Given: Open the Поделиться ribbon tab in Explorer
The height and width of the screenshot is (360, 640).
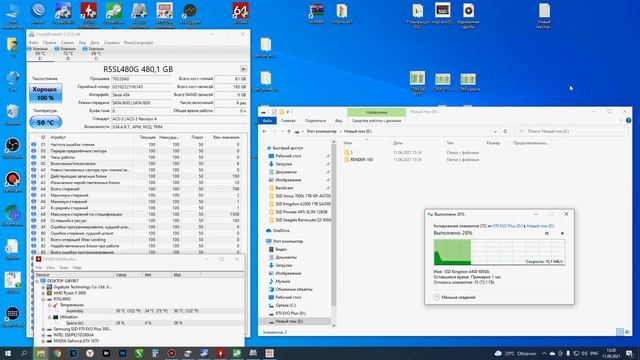Looking at the screenshot, I should (315, 121).
